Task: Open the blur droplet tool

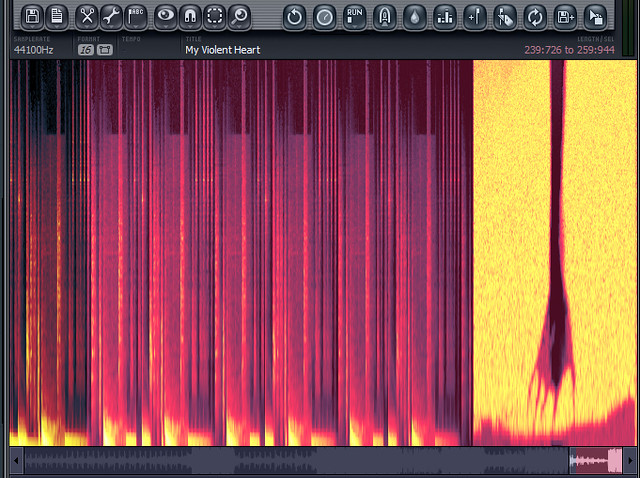Action: tap(415, 17)
